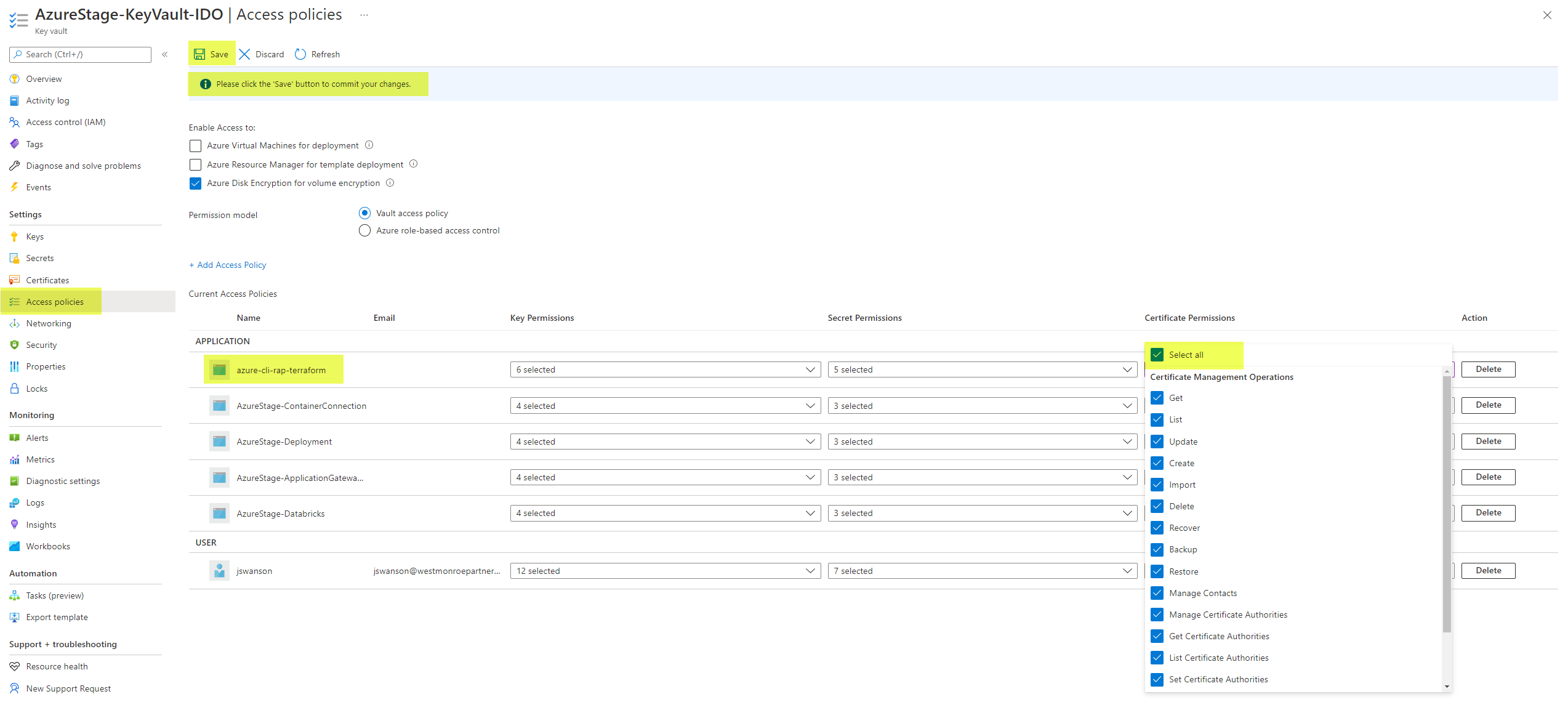This screenshot has height=710, width=1568.
Task: Uncheck the Manage Contacts certificate permission
Action: (1157, 593)
